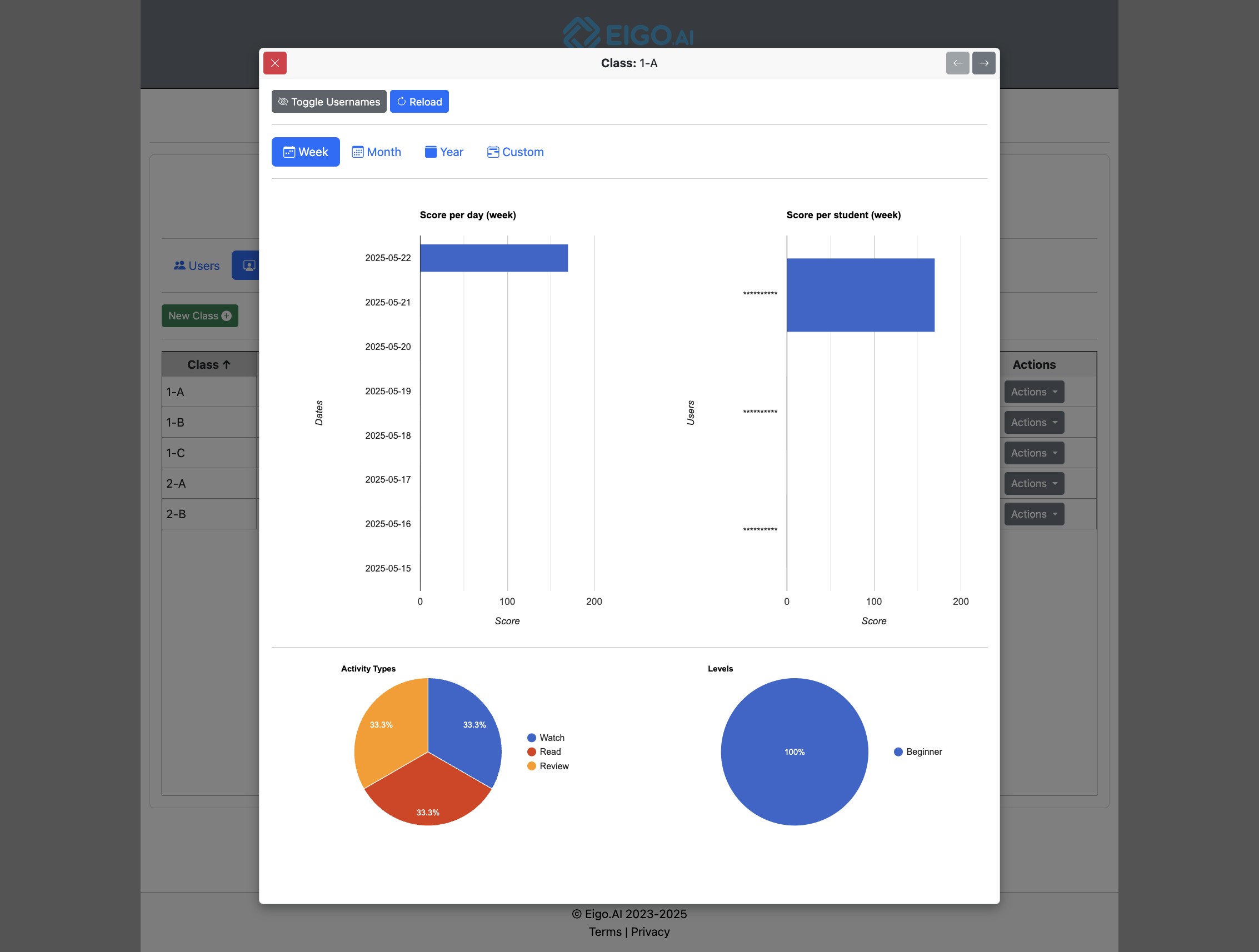The width and height of the screenshot is (1259, 952).
Task: Click the Read slice of the pie chart
Action: (428, 793)
